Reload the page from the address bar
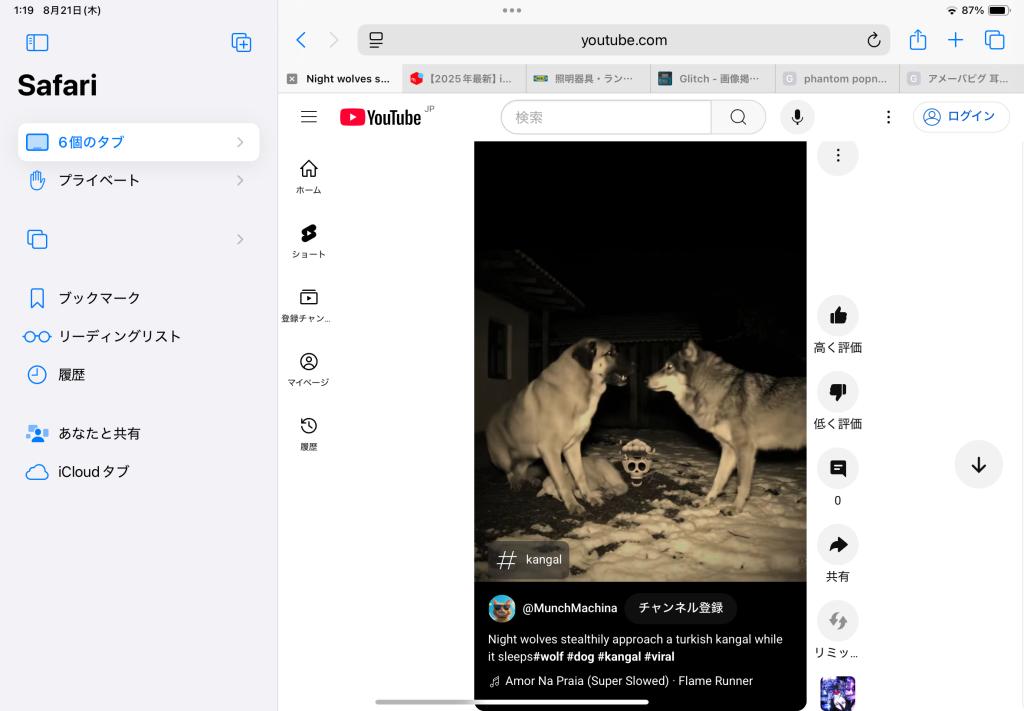Viewport: 1024px width, 711px height. [873, 40]
